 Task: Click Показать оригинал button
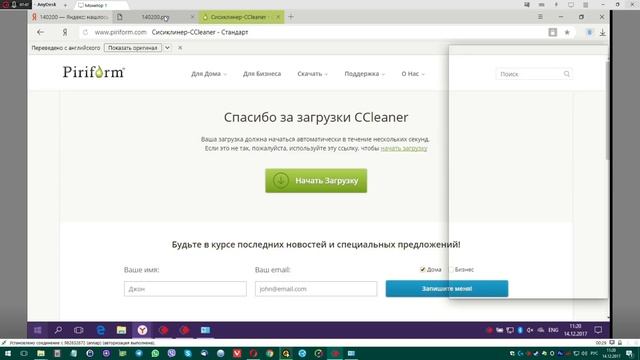pyautogui.click(x=133, y=48)
